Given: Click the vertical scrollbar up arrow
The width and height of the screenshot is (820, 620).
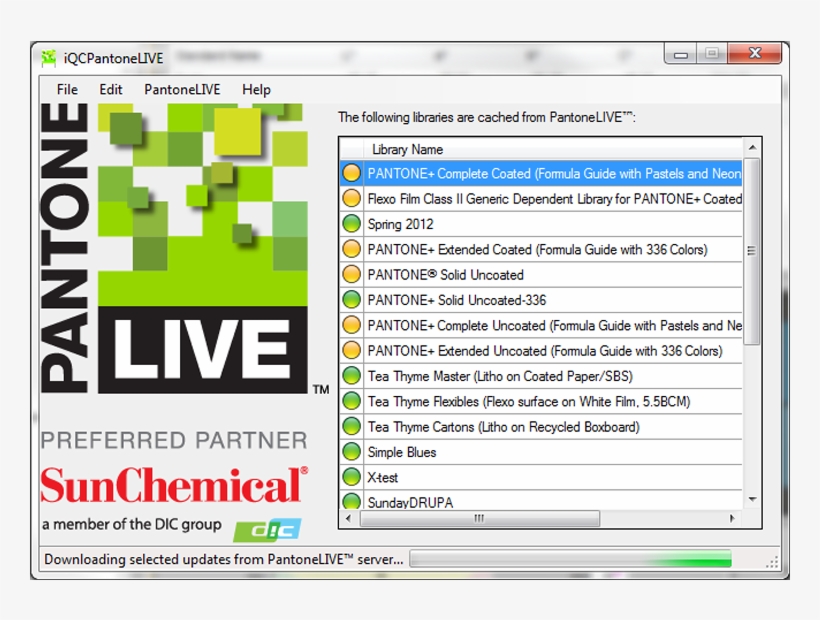Looking at the screenshot, I should [x=752, y=147].
